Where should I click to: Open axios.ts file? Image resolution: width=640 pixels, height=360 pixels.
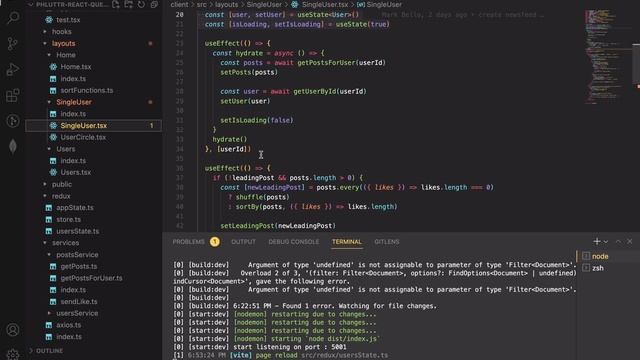(69, 325)
